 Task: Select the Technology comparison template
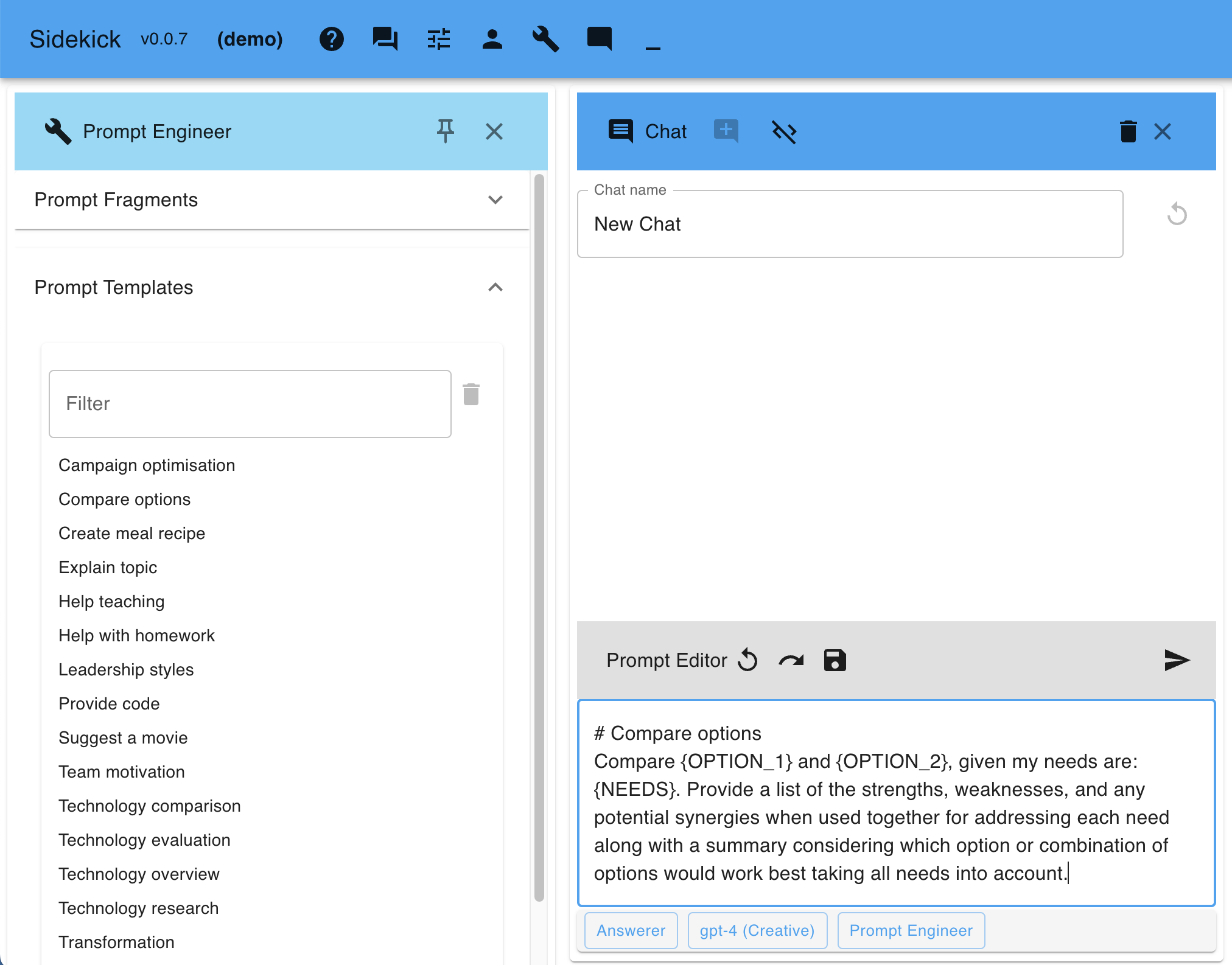[x=150, y=806]
